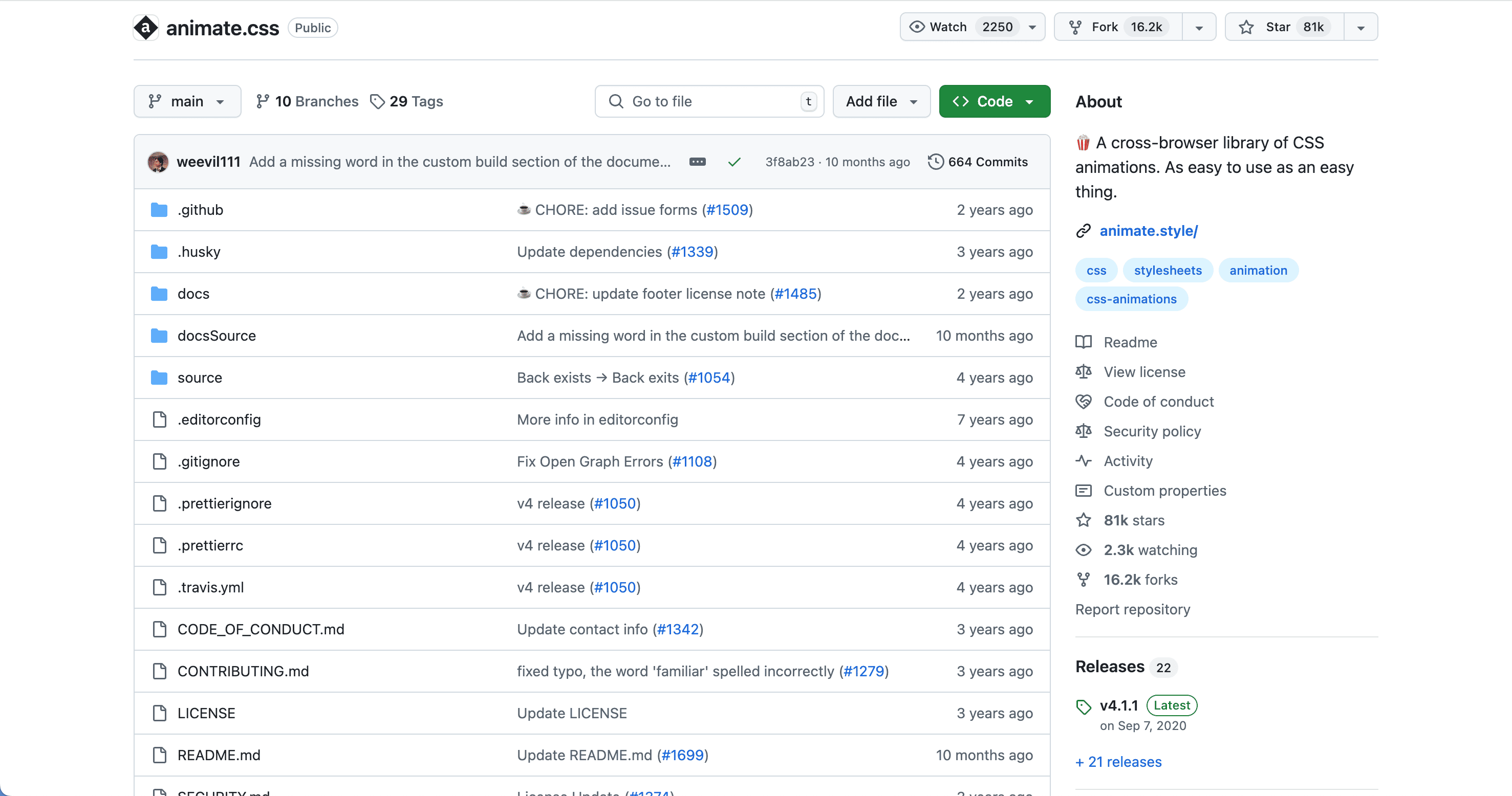The width and height of the screenshot is (1512, 796).
Task: Visit the animate.style/ website link
Action: (1149, 231)
